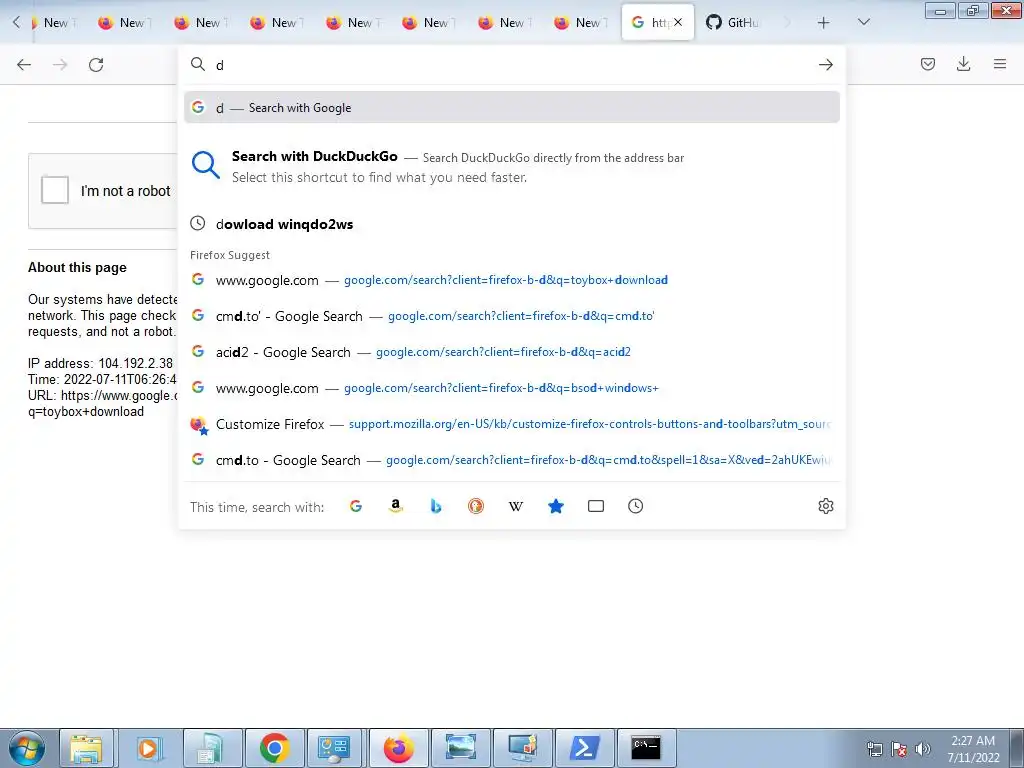This screenshot has width=1024, height=768.
Task: Open the cmd.to' - Google Search suggestion
Action: (x=512, y=316)
